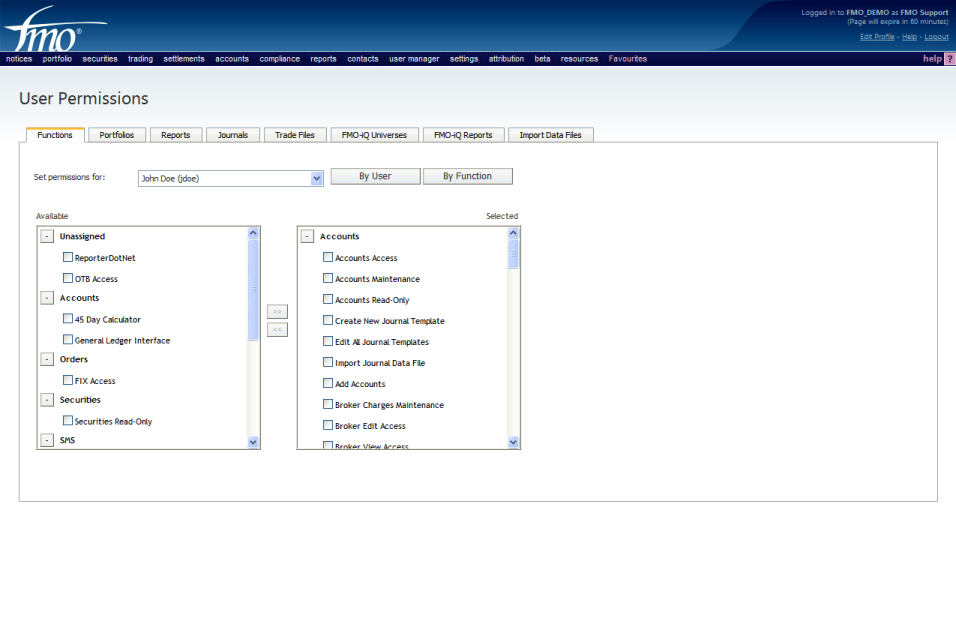Click the move right >> arrow button
Viewport: 956px width, 636px height.
point(277,311)
